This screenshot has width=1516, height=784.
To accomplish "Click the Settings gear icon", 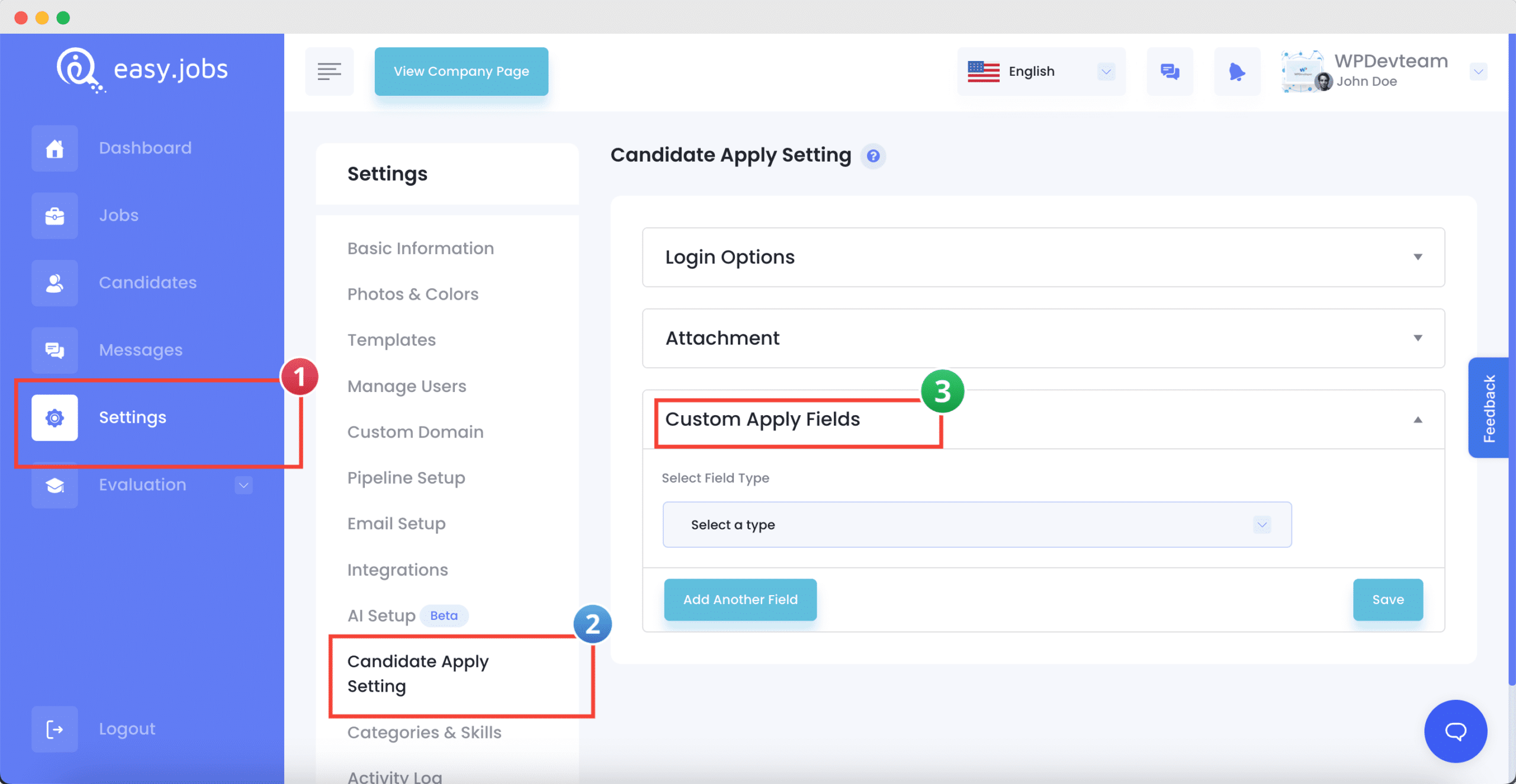I will coord(53,417).
